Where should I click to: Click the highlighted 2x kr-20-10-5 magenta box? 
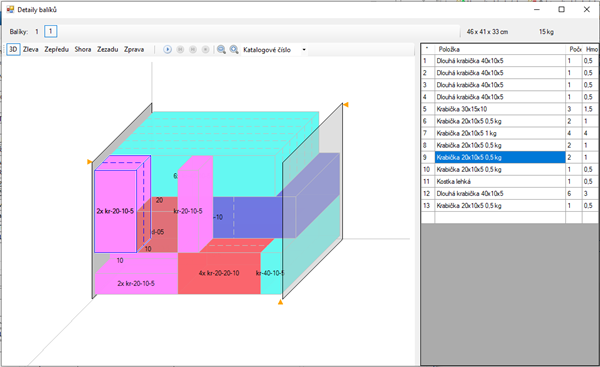point(116,211)
